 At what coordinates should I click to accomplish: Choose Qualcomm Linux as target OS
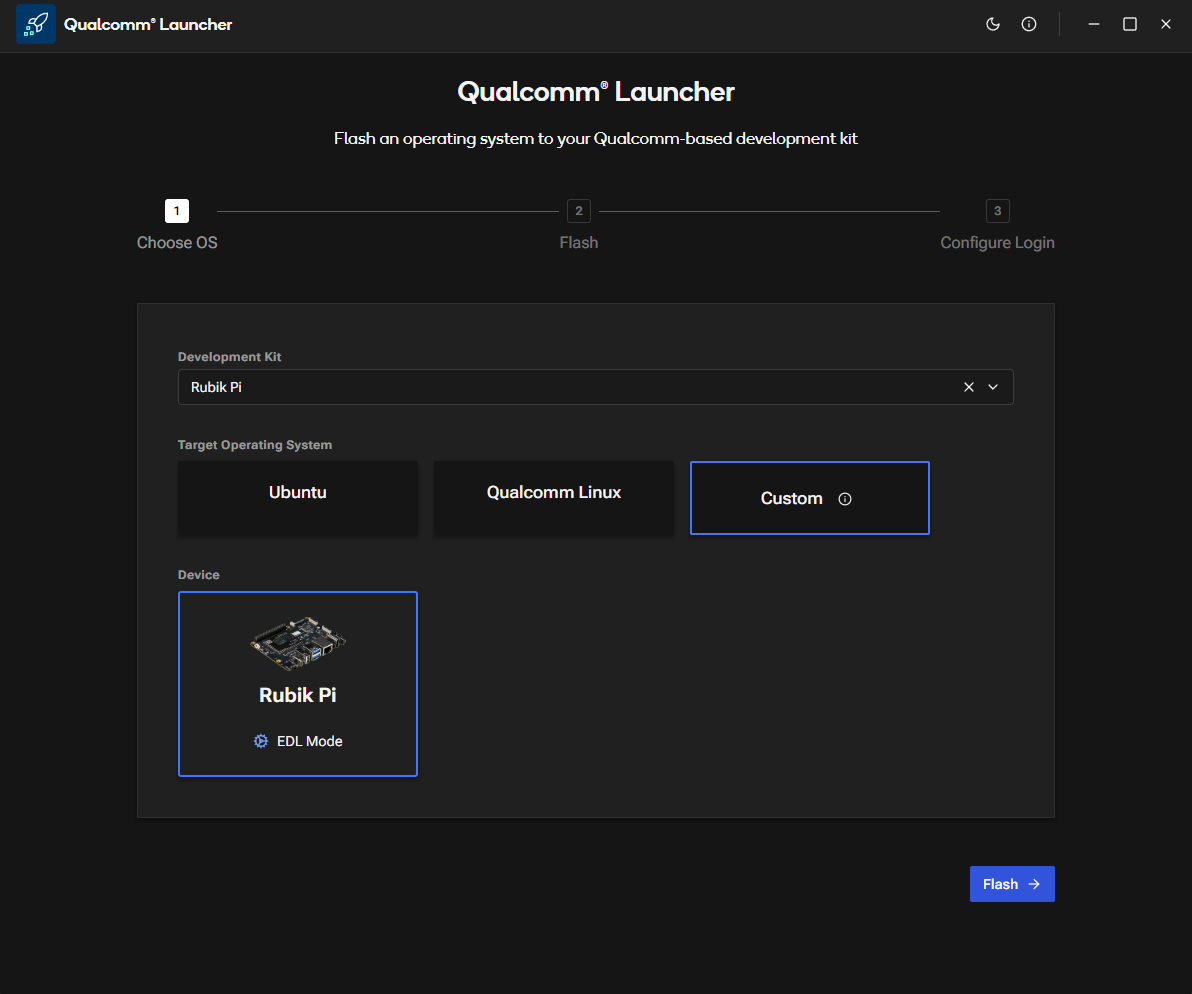pyautogui.click(x=553, y=497)
